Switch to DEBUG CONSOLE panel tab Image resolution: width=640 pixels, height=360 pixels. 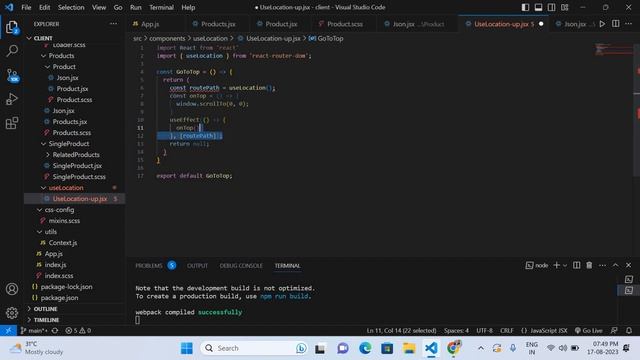(241, 266)
